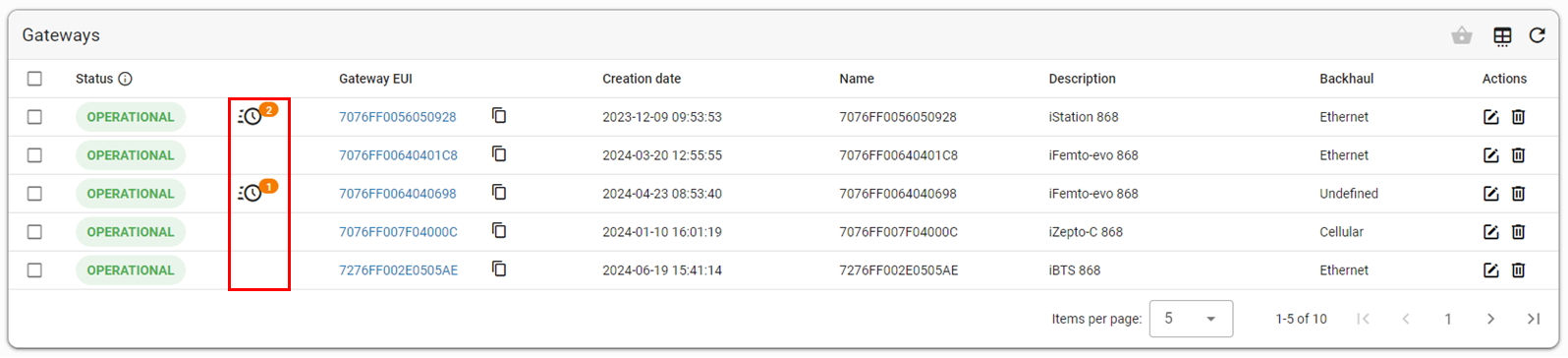This screenshot has width=1568, height=358.
Task: Open gateway link 7276FF002E0505AE
Action: click(x=398, y=270)
